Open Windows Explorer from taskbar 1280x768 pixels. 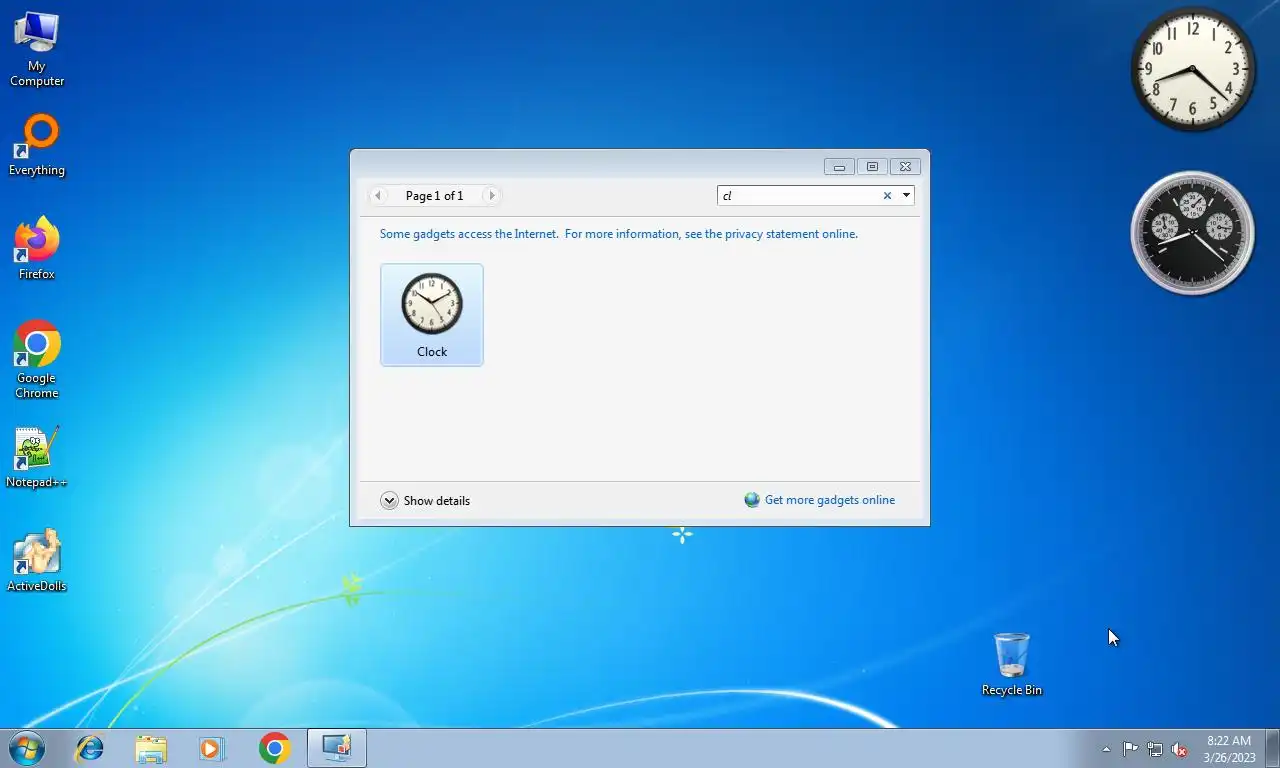click(151, 748)
